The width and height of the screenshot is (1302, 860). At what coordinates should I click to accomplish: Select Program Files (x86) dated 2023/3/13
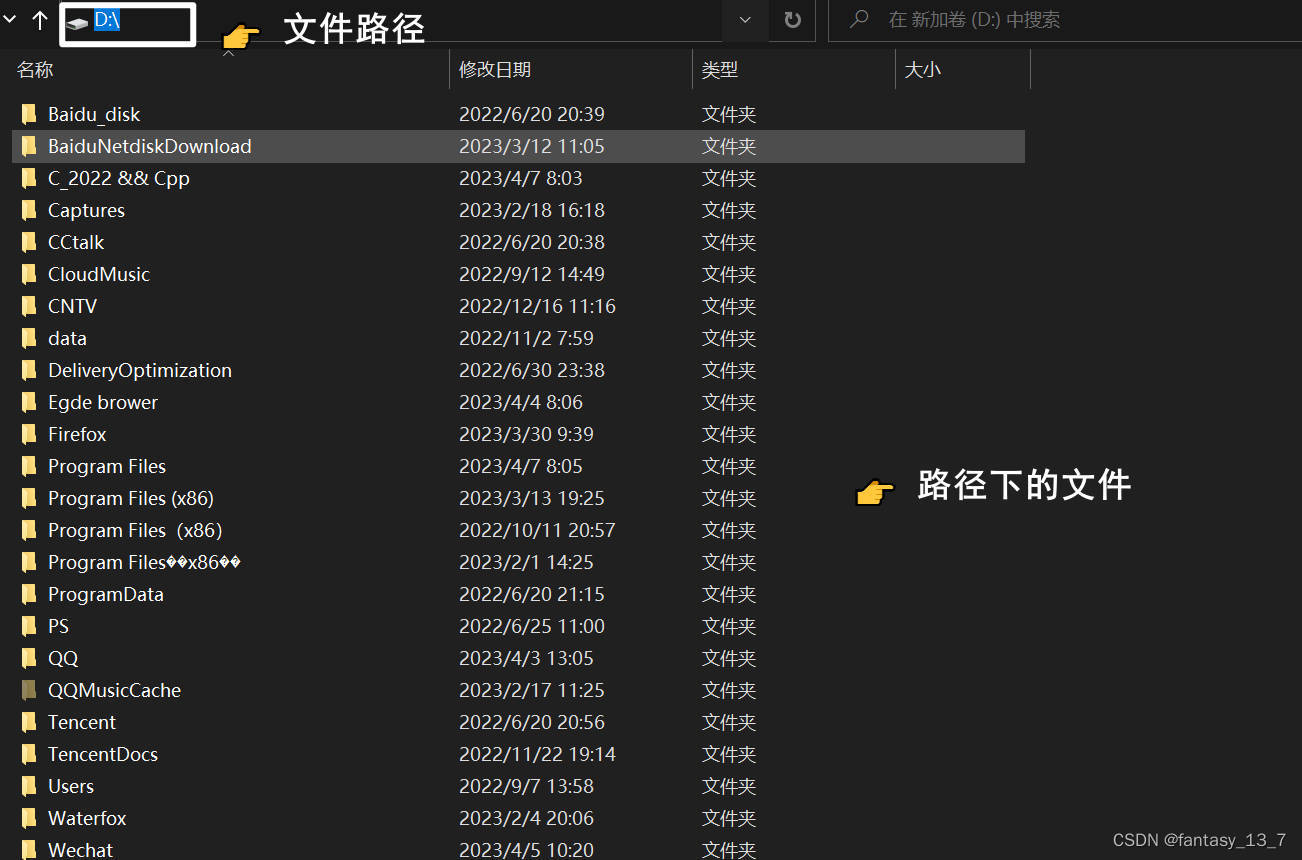coord(131,498)
